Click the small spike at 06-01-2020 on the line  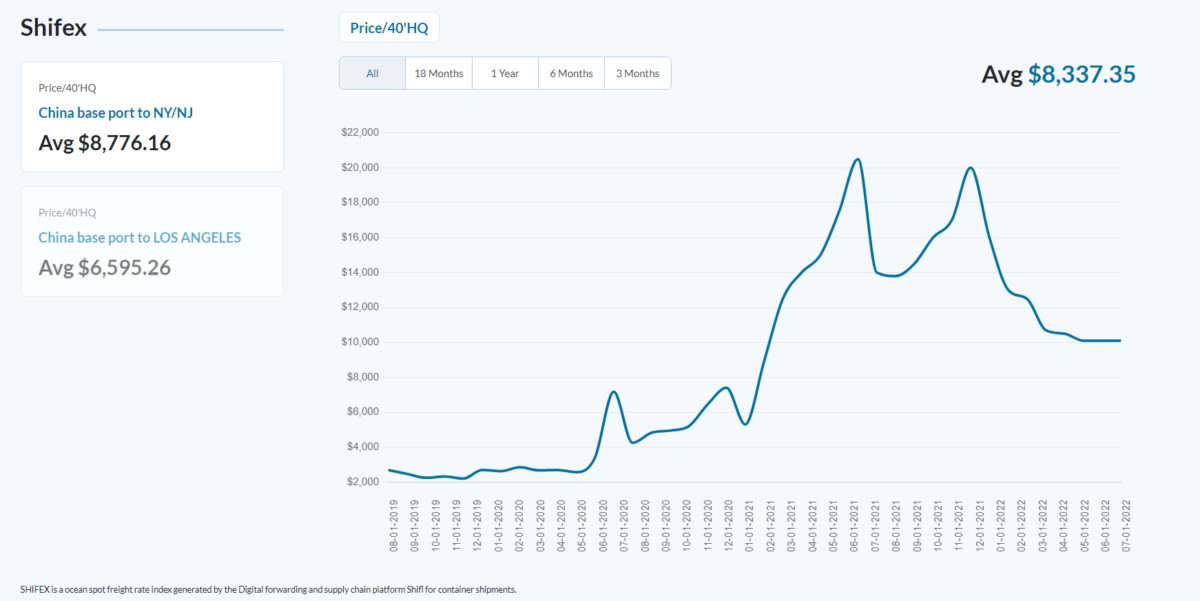614,391
